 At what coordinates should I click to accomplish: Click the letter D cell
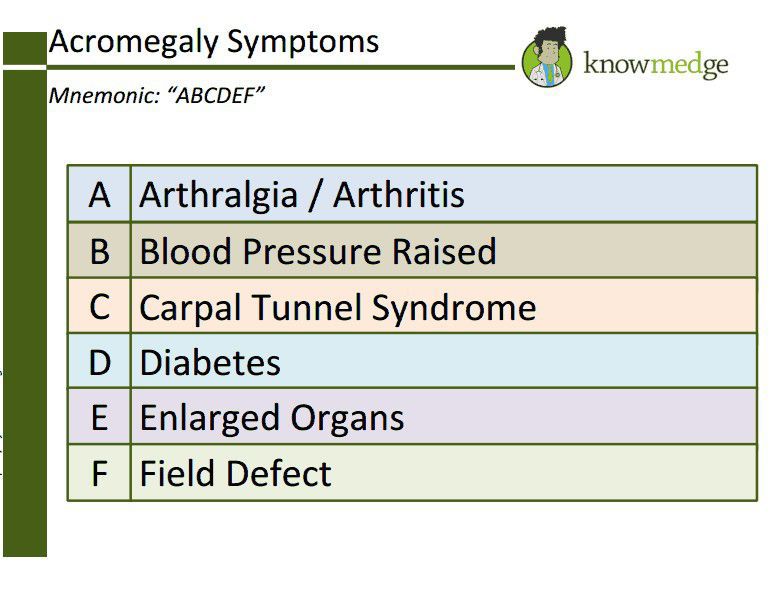point(99,362)
